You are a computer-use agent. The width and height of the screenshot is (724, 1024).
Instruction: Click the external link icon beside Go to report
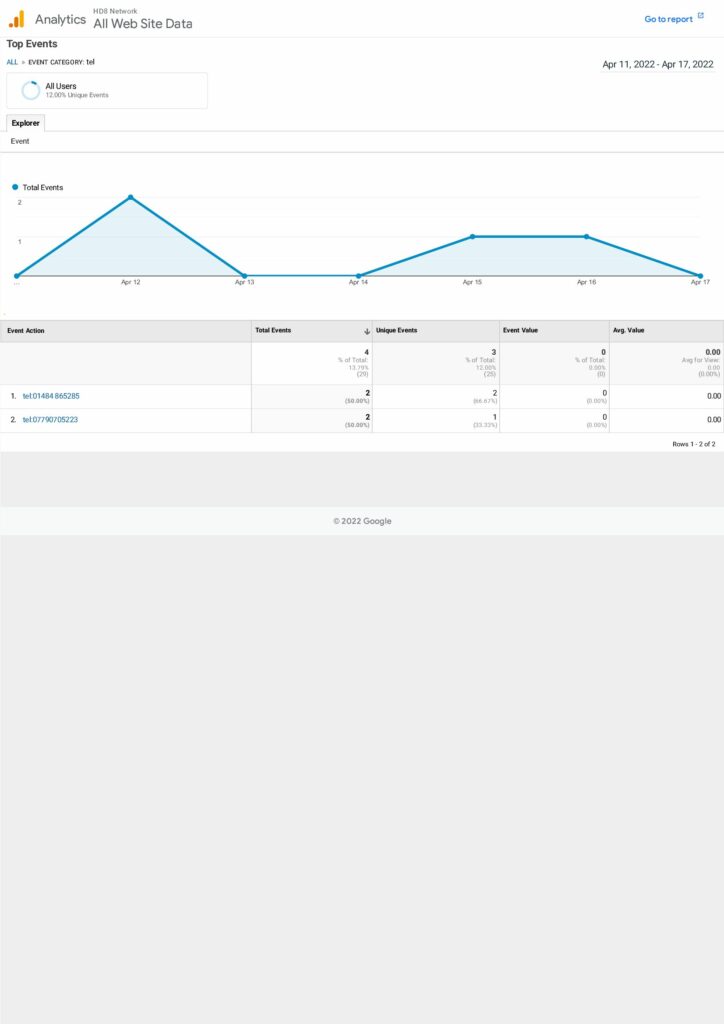pos(701,18)
